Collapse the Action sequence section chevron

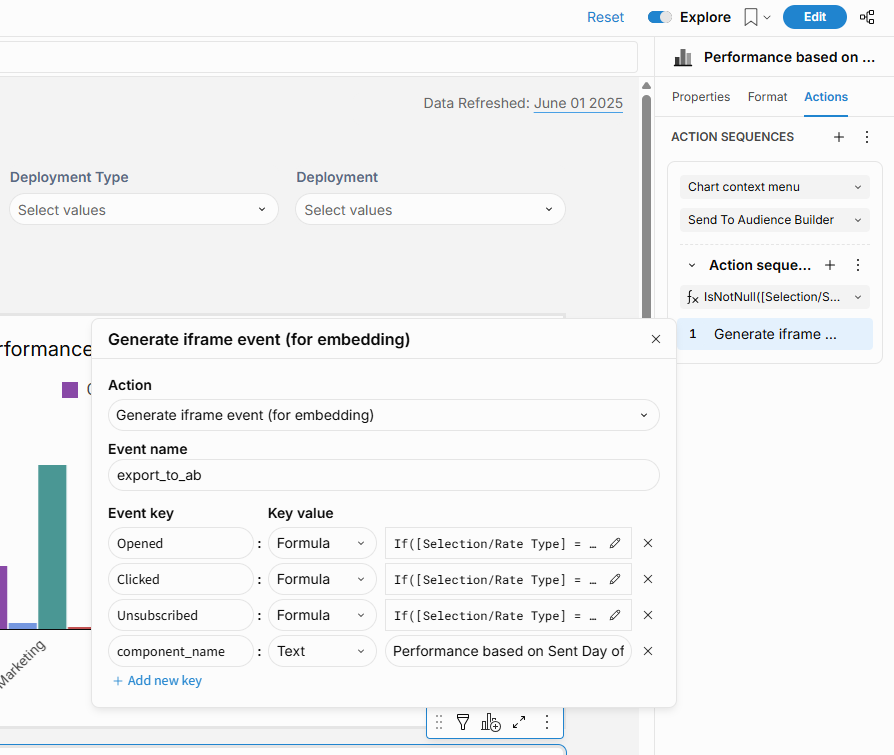click(692, 266)
